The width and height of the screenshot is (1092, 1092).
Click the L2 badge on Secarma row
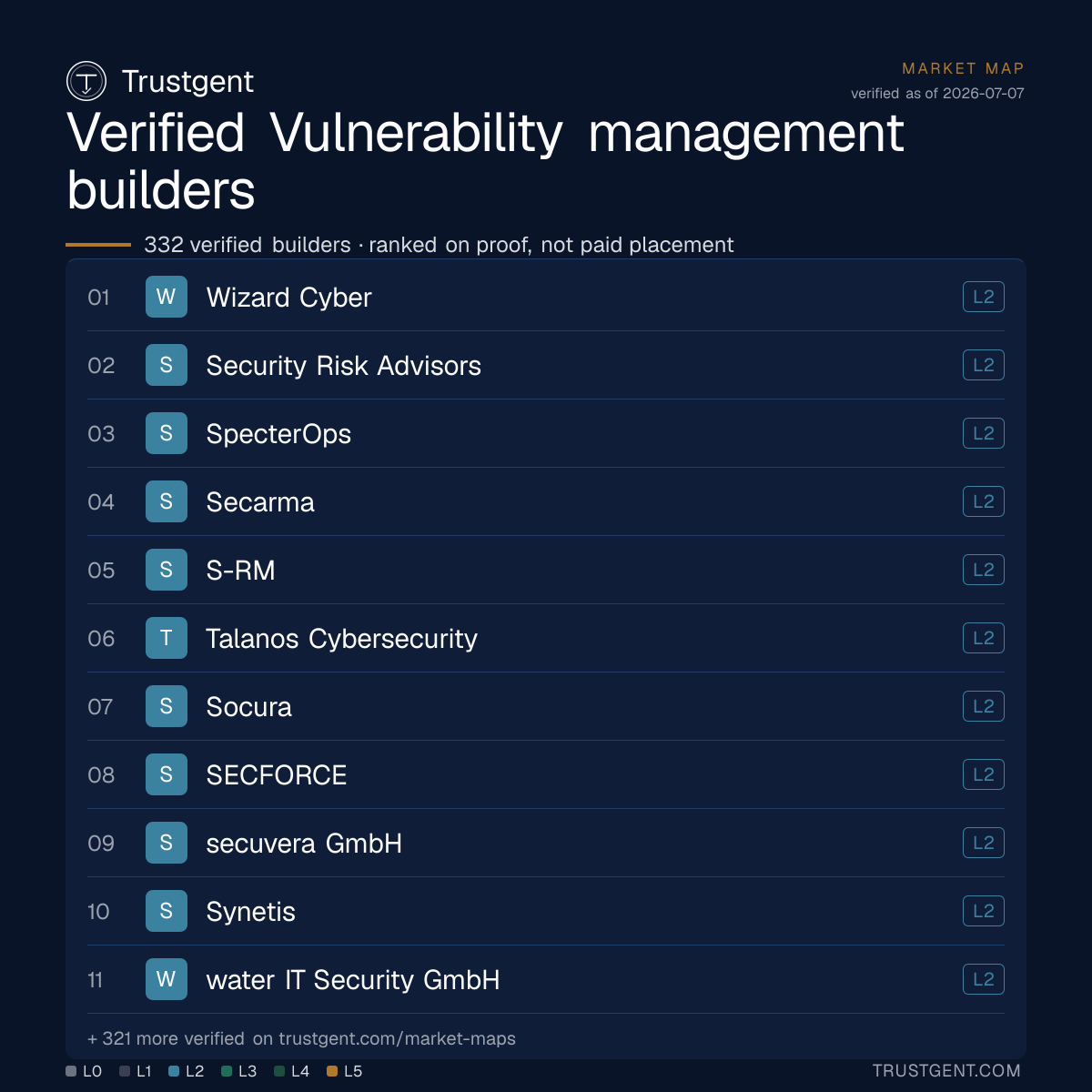coord(984,501)
